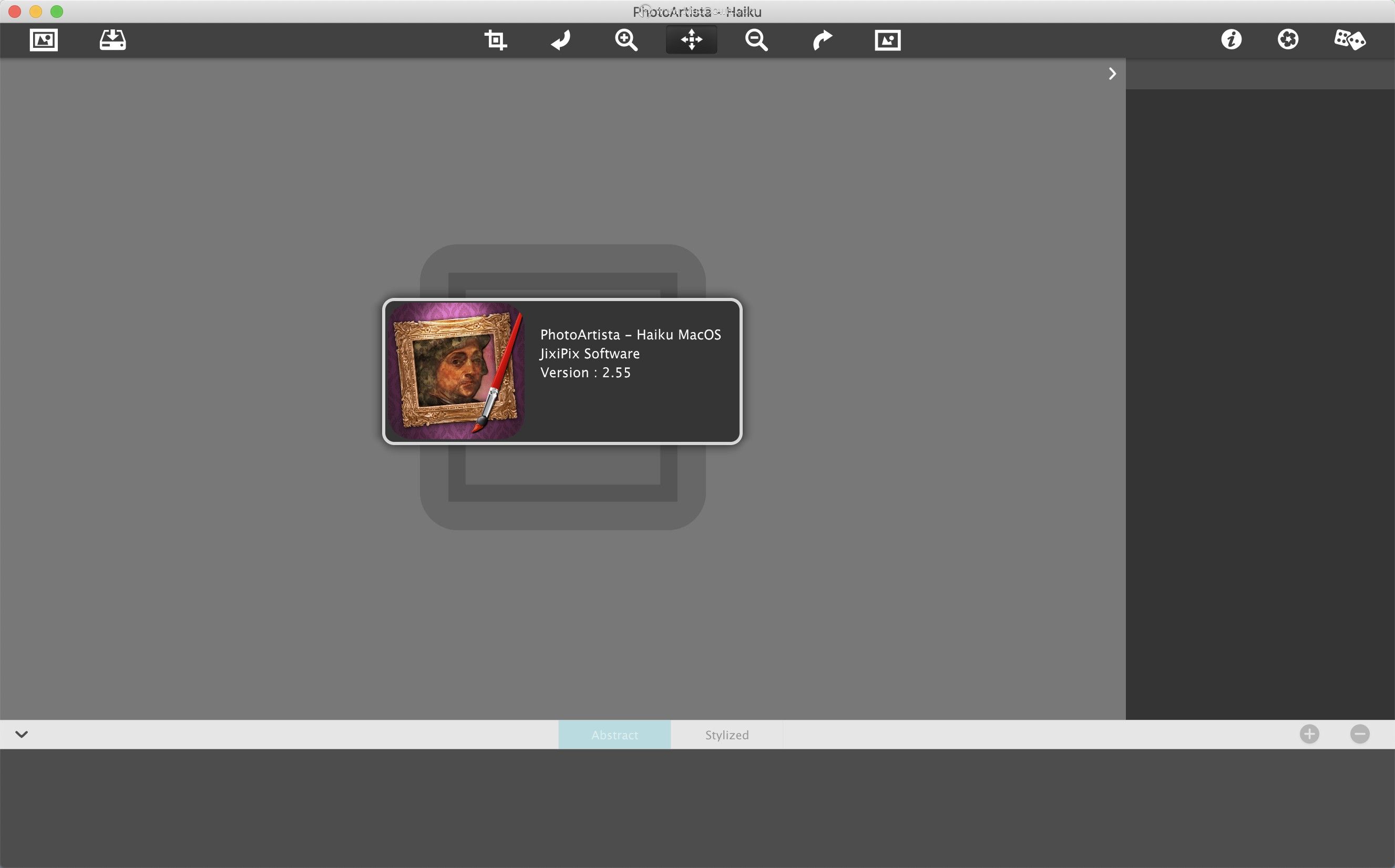Viewport: 1395px width, 868px height.
Task: Select the Crop tool
Action: (495, 40)
